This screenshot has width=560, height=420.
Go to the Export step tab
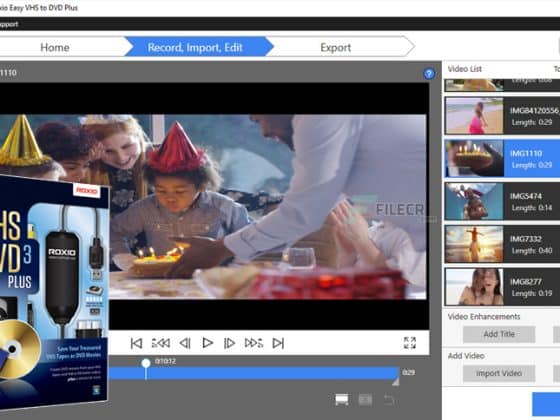pos(336,47)
